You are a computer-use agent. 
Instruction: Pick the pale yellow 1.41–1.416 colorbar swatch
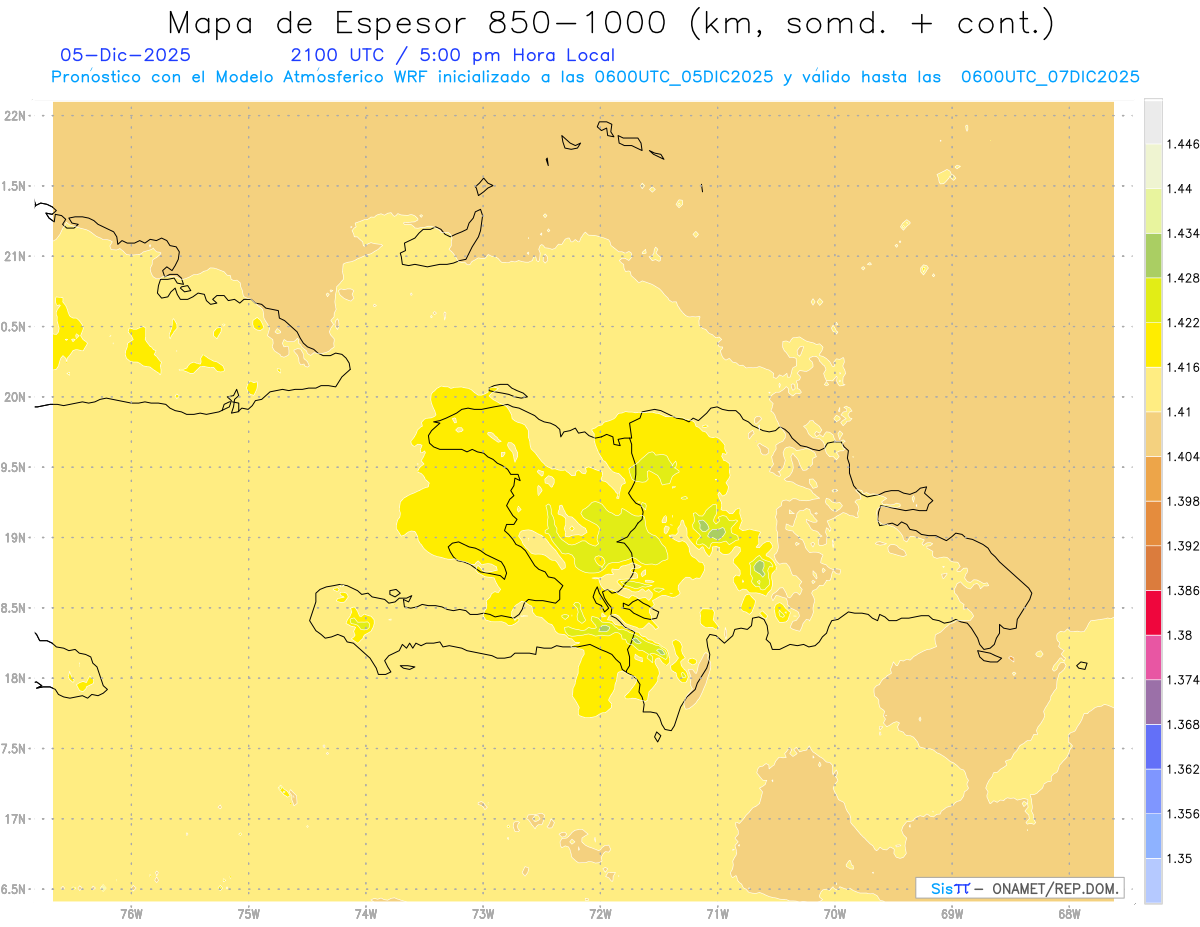point(1153,389)
